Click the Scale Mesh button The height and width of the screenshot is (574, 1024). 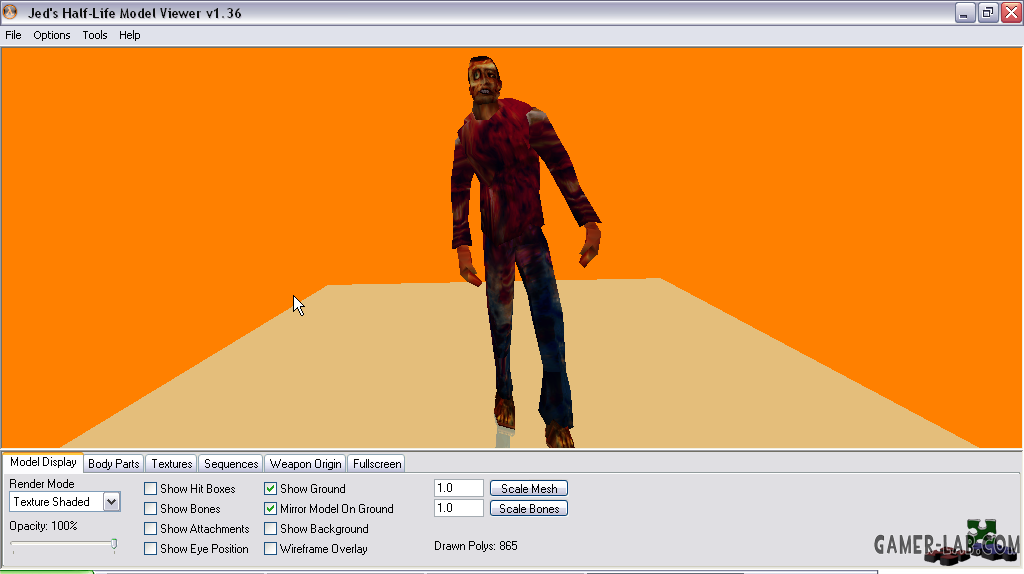point(529,488)
